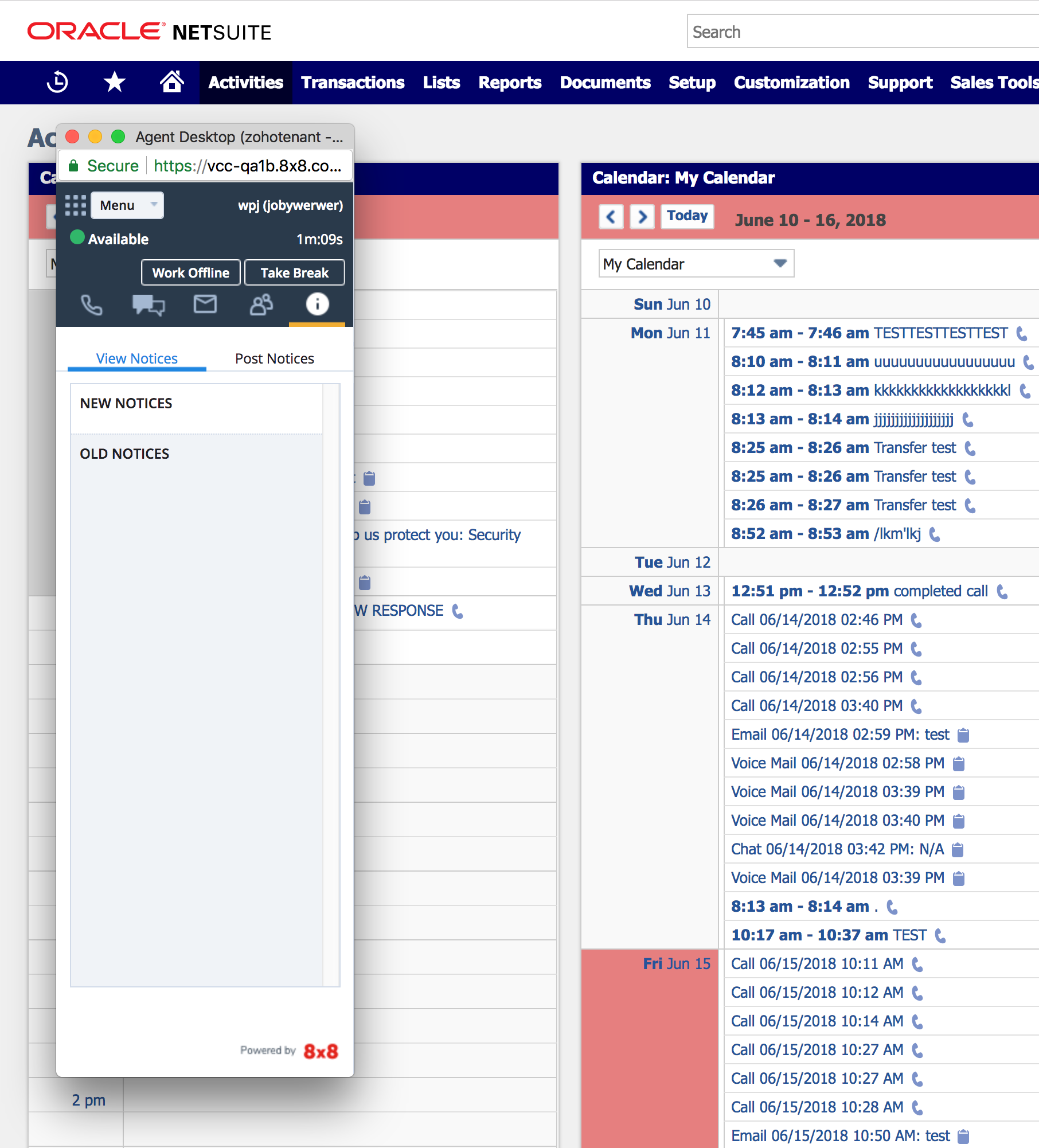Click the NEW NOTICES heading

(x=126, y=403)
